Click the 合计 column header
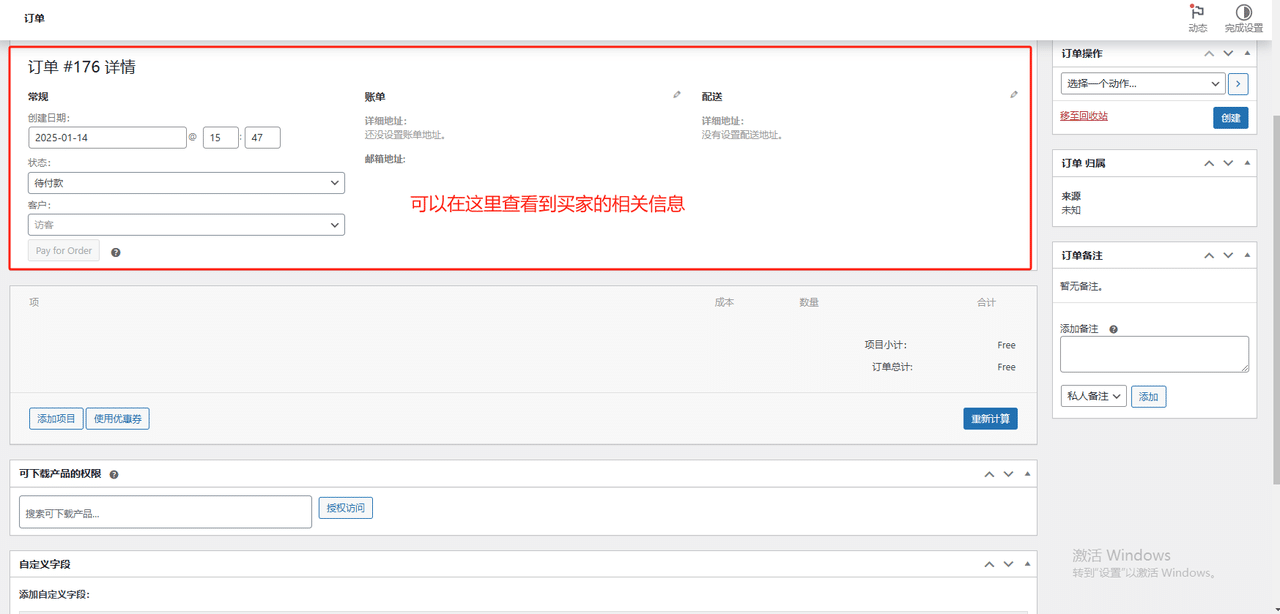This screenshot has width=1280, height=614. click(x=986, y=302)
